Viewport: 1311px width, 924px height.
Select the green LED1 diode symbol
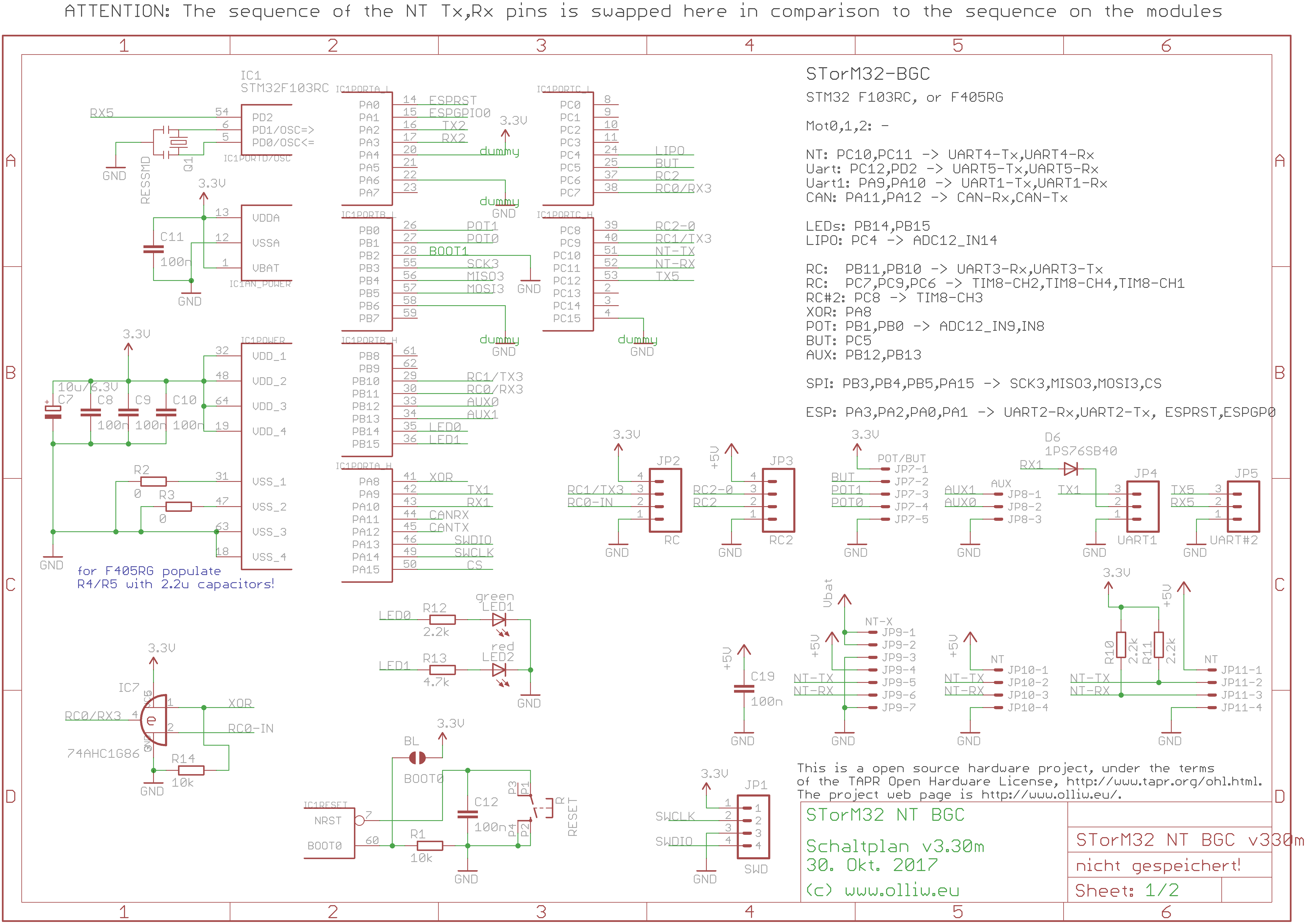click(x=498, y=620)
